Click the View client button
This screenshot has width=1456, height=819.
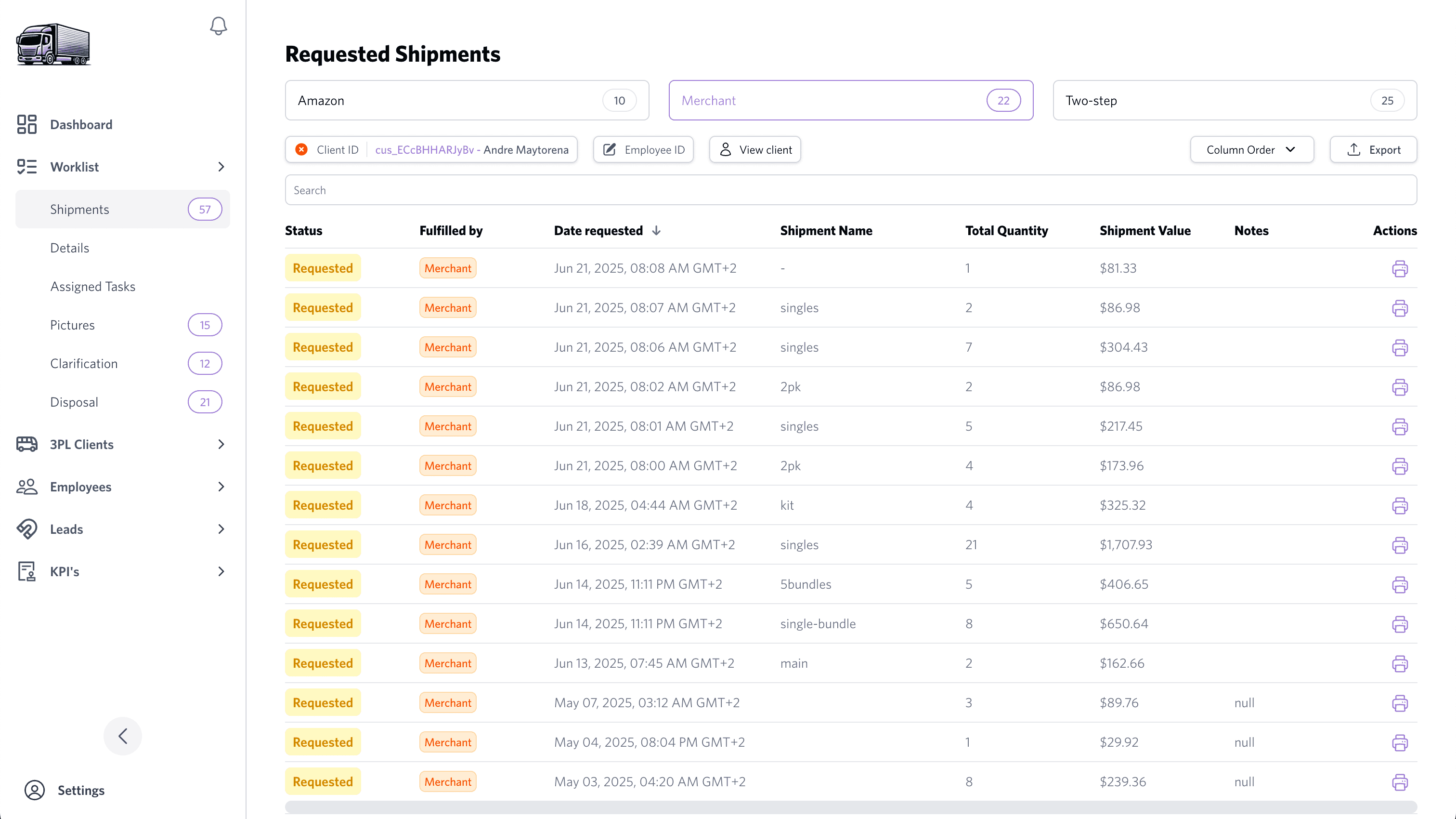(x=755, y=150)
